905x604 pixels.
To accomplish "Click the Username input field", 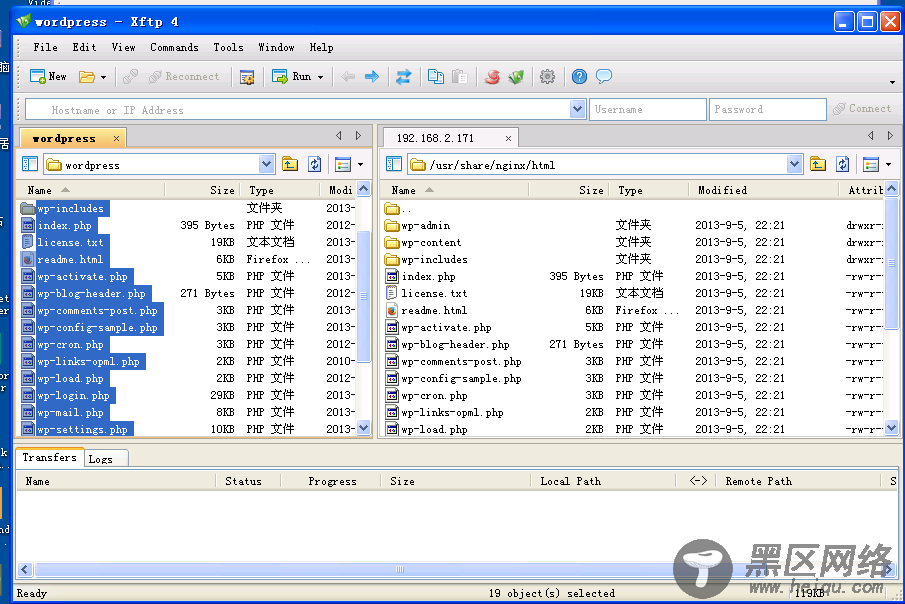I will click(x=648, y=109).
